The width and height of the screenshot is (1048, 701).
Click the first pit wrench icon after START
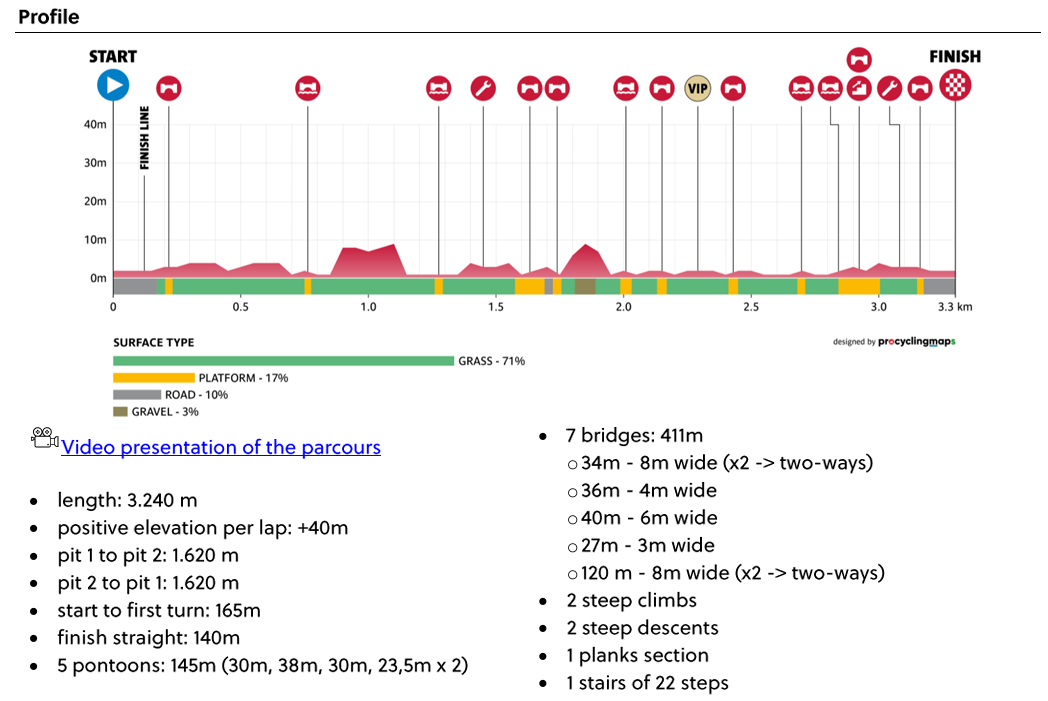click(x=483, y=88)
